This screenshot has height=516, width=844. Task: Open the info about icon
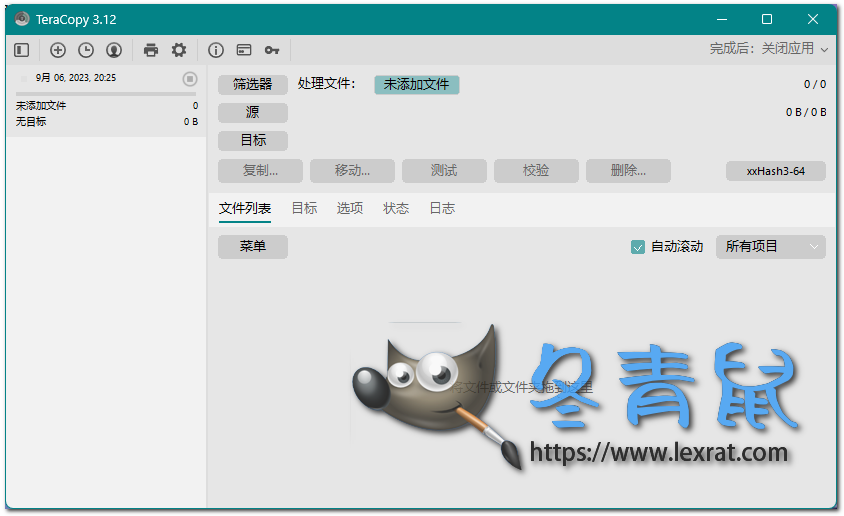[216, 50]
